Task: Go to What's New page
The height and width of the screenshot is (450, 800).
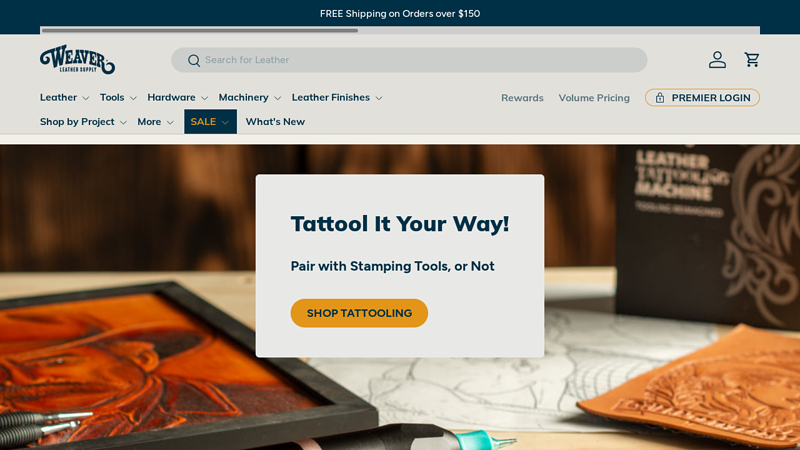Action: coord(275,122)
